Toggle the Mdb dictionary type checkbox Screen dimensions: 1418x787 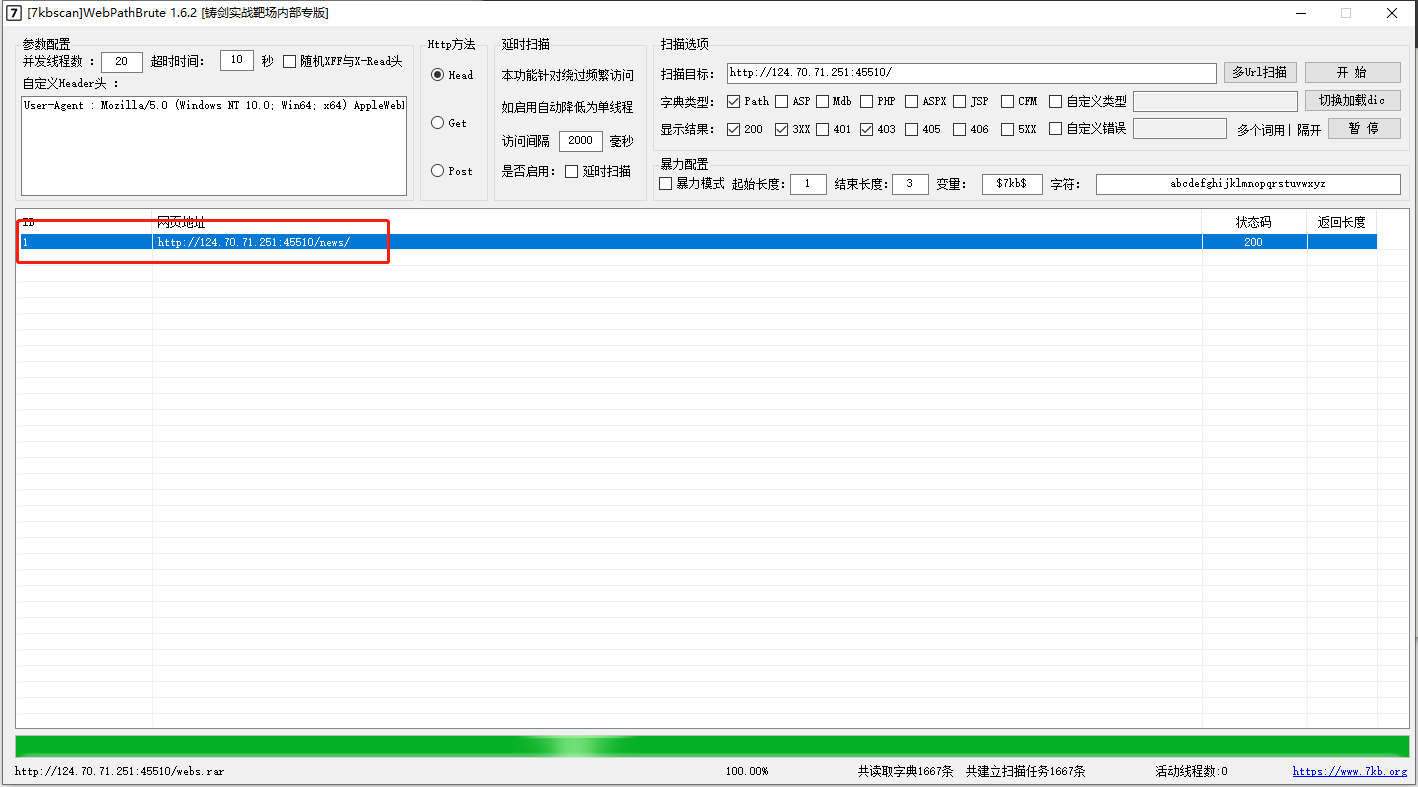click(822, 101)
